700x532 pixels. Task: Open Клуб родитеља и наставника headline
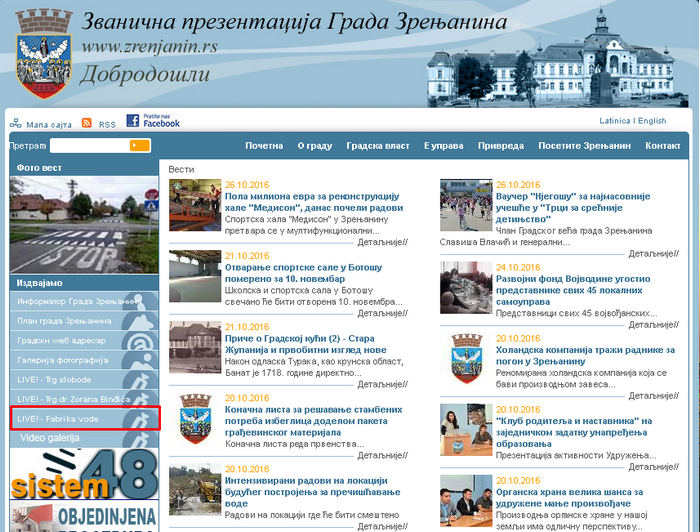(x=574, y=432)
